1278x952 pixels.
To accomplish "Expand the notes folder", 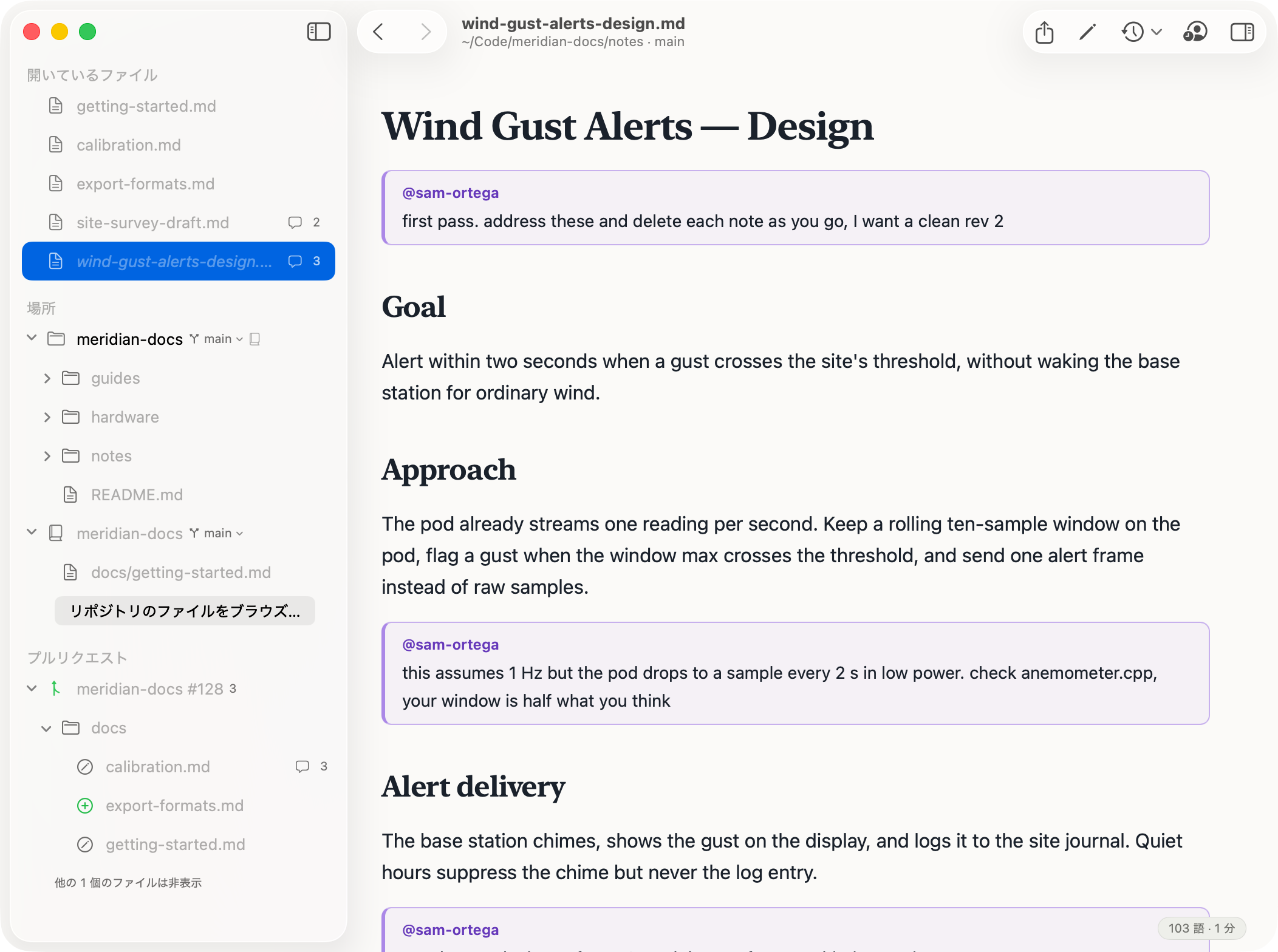I will click(x=47, y=456).
